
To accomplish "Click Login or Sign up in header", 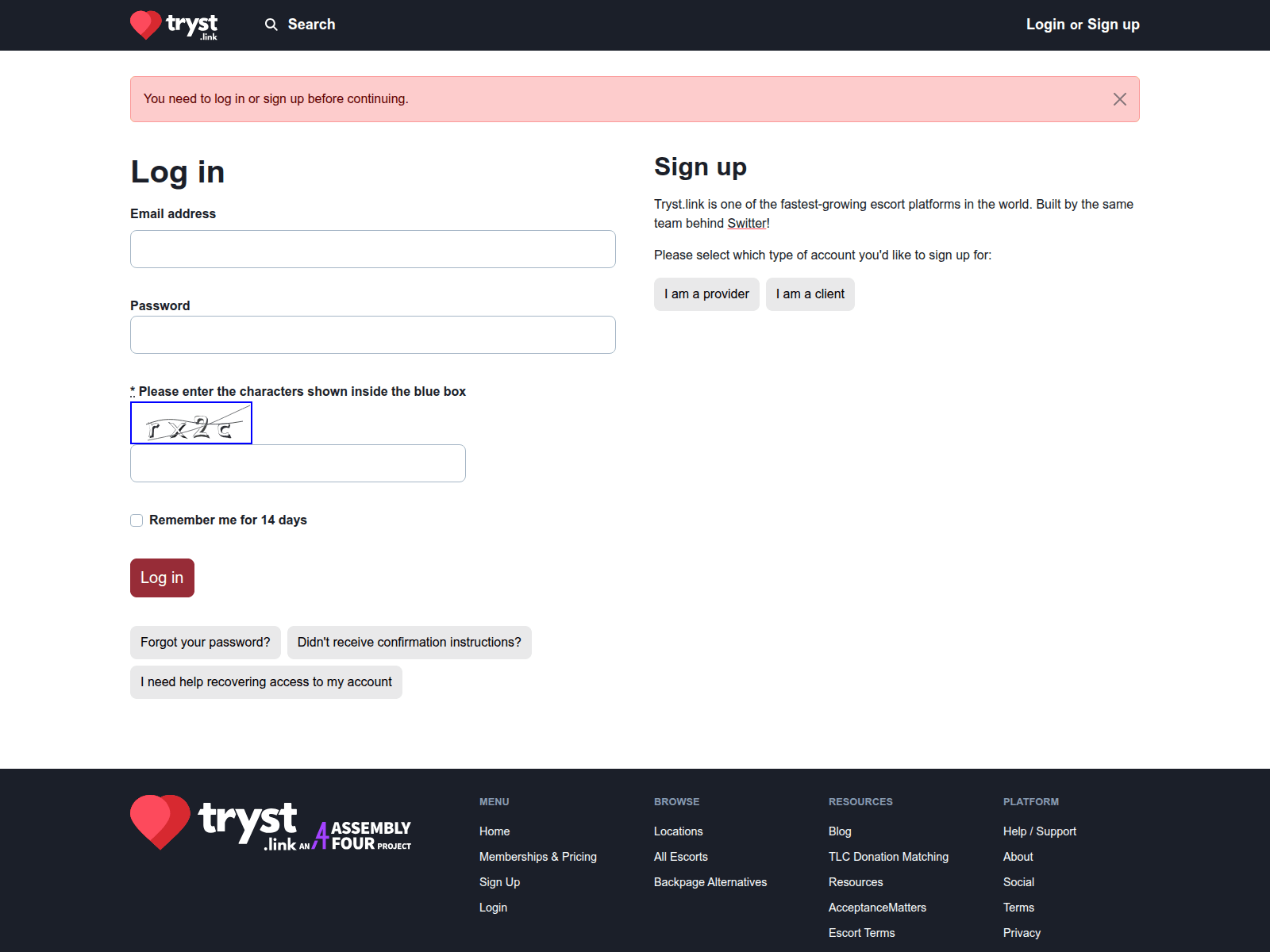I will (x=1083, y=25).
